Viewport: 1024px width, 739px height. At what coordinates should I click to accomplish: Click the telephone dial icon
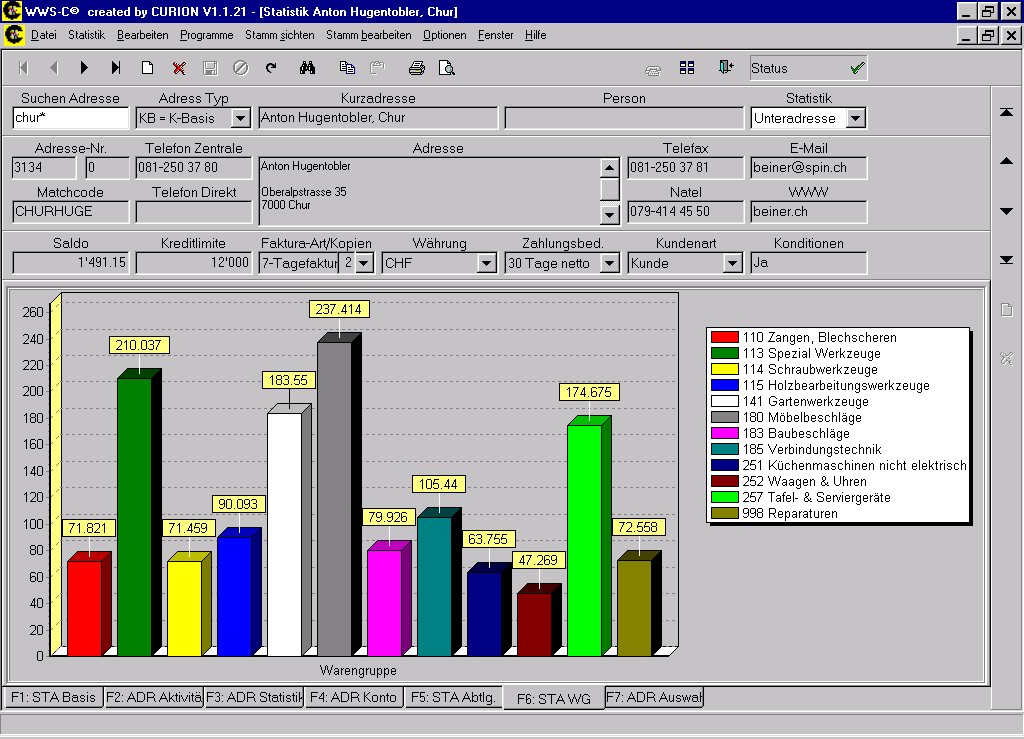click(653, 69)
